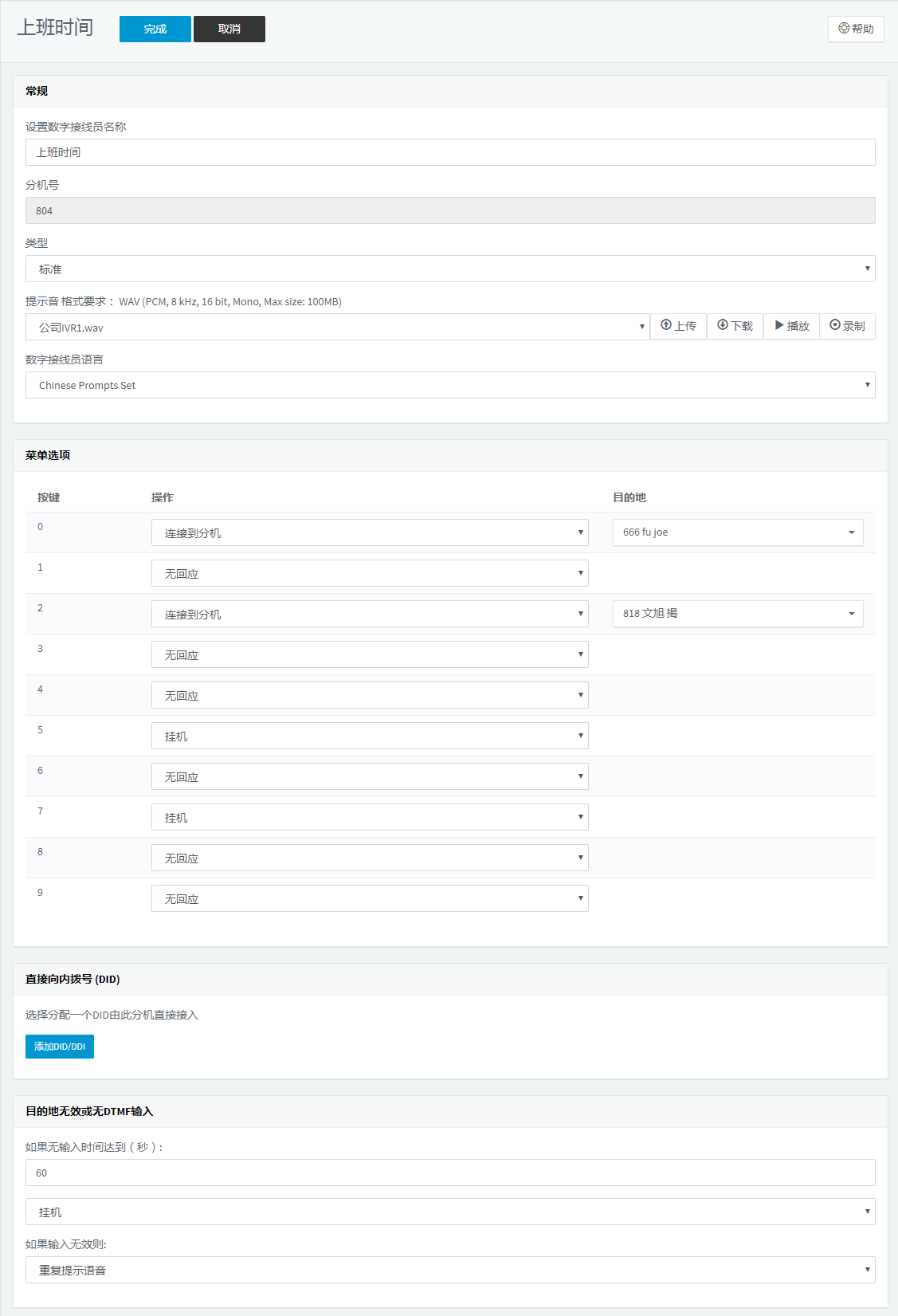This screenshot has height=1316, width=898.
Task: Click the WAV format requirement text
Action: pyautogui.click(x=230, y=301)
